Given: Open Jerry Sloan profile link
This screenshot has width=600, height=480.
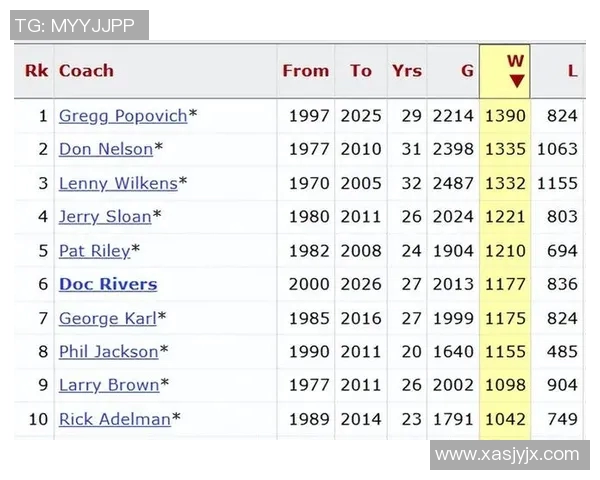Looking at the screenshot, I should click(x=105, y=217).
